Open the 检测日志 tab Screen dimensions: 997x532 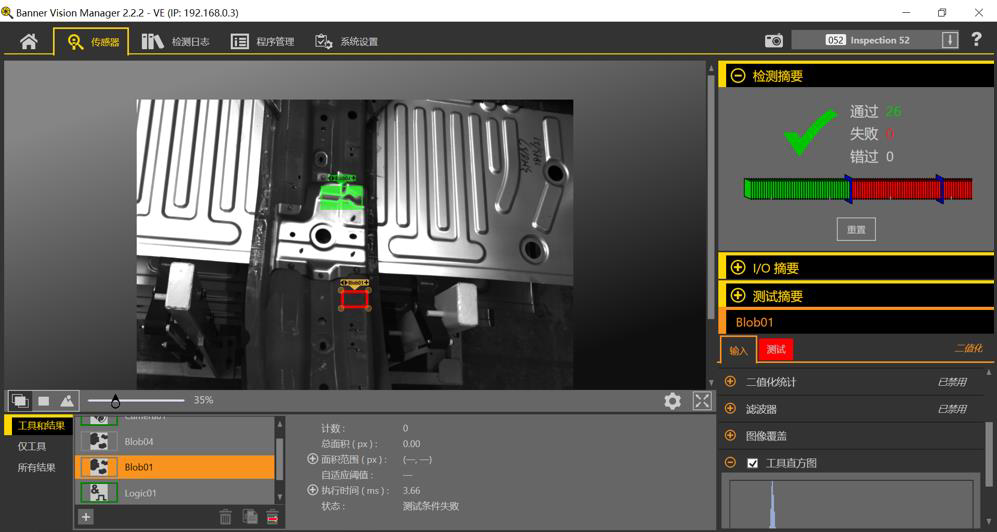tap(176, 42)
